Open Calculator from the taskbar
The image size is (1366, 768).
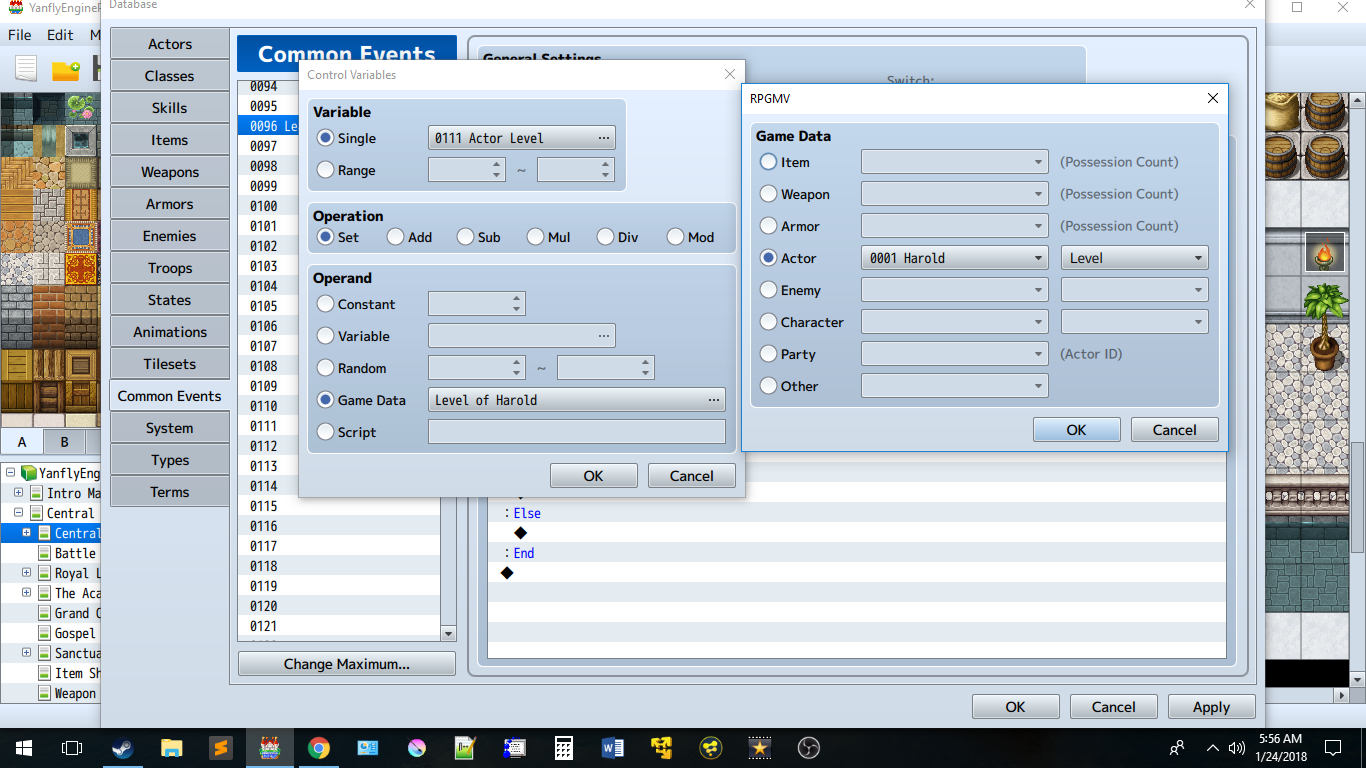(563, 747)
